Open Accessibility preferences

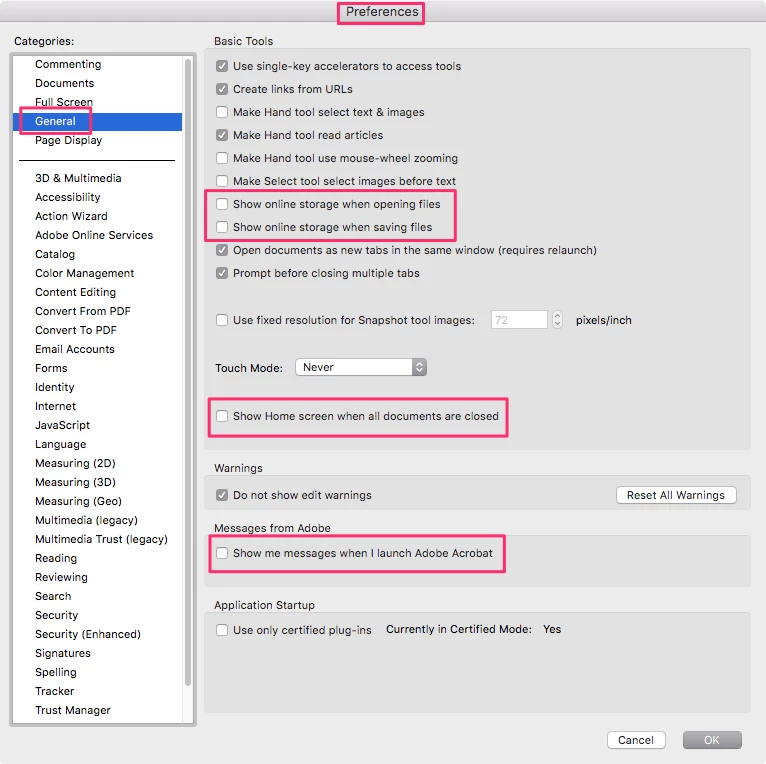[67, 197]
